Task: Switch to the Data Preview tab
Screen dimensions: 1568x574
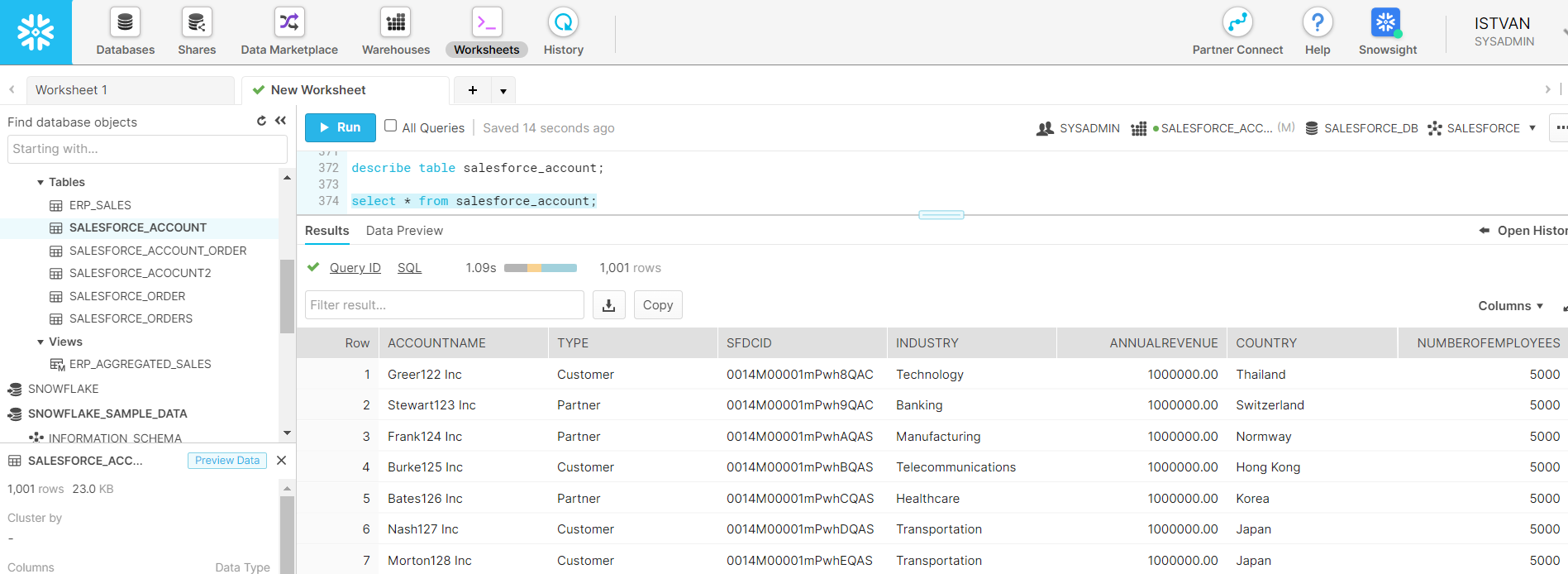Action: 404,231
